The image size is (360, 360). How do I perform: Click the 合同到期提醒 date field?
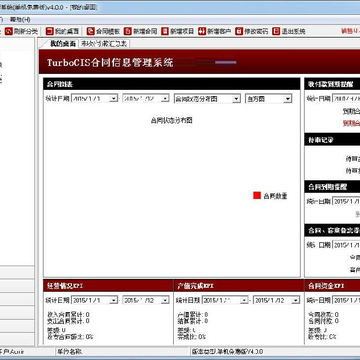(346, 201)
